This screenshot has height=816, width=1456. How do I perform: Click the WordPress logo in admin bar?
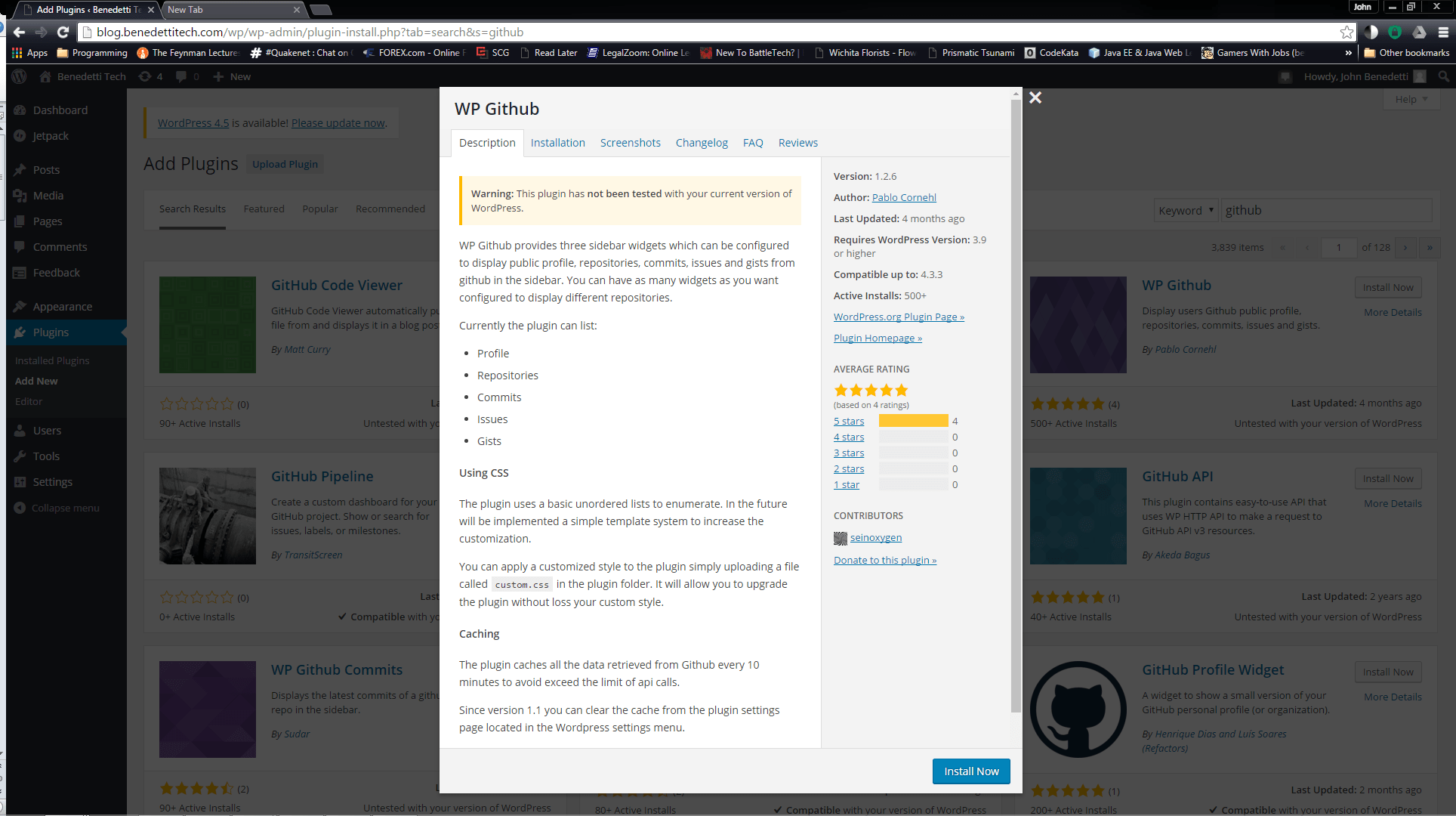(20, 76)
